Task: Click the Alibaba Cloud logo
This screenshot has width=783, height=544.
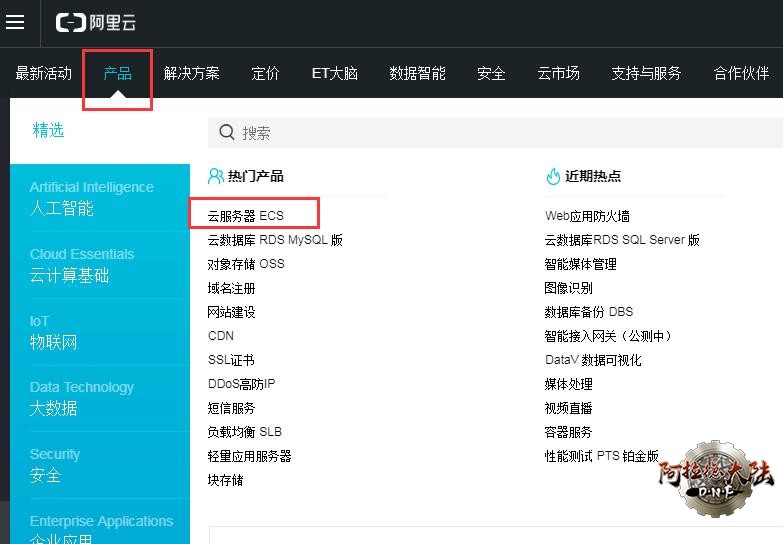Action: 98,22
